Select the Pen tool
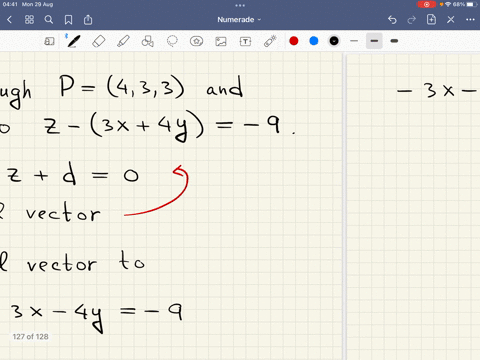 (x=73, y=41)
